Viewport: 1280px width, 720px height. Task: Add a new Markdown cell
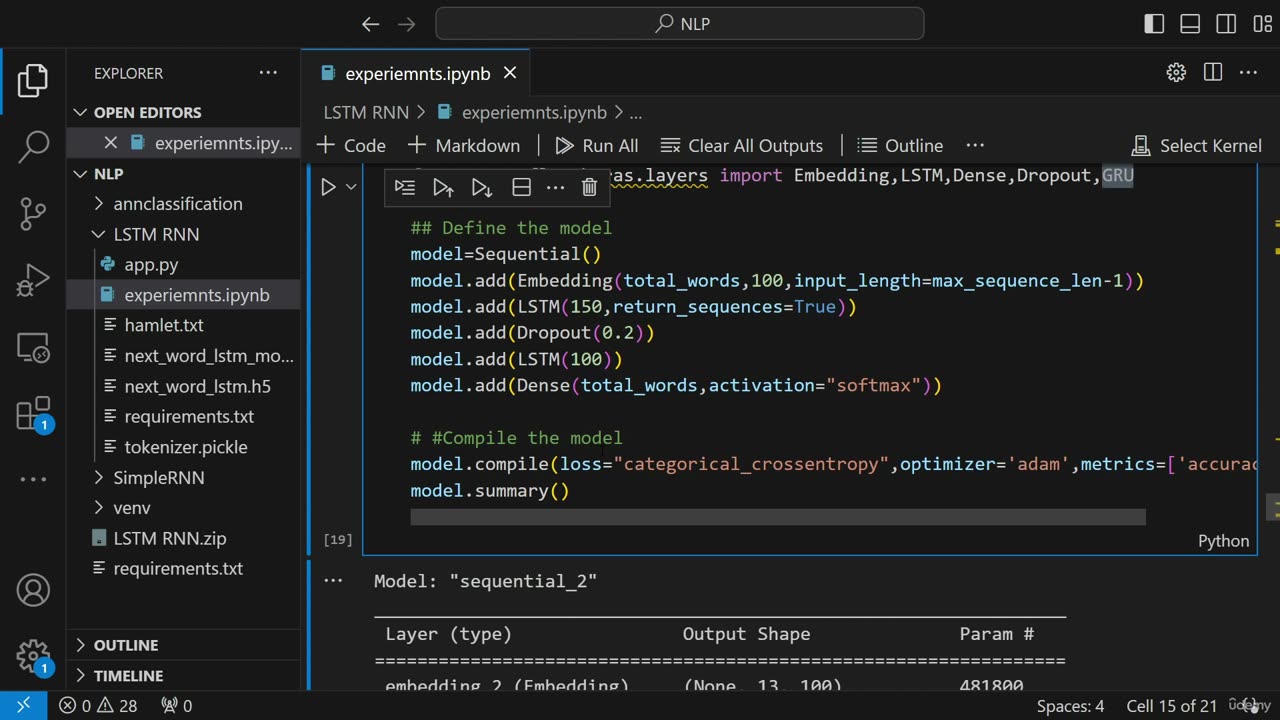pyautogui.click(x=464, y=145)
